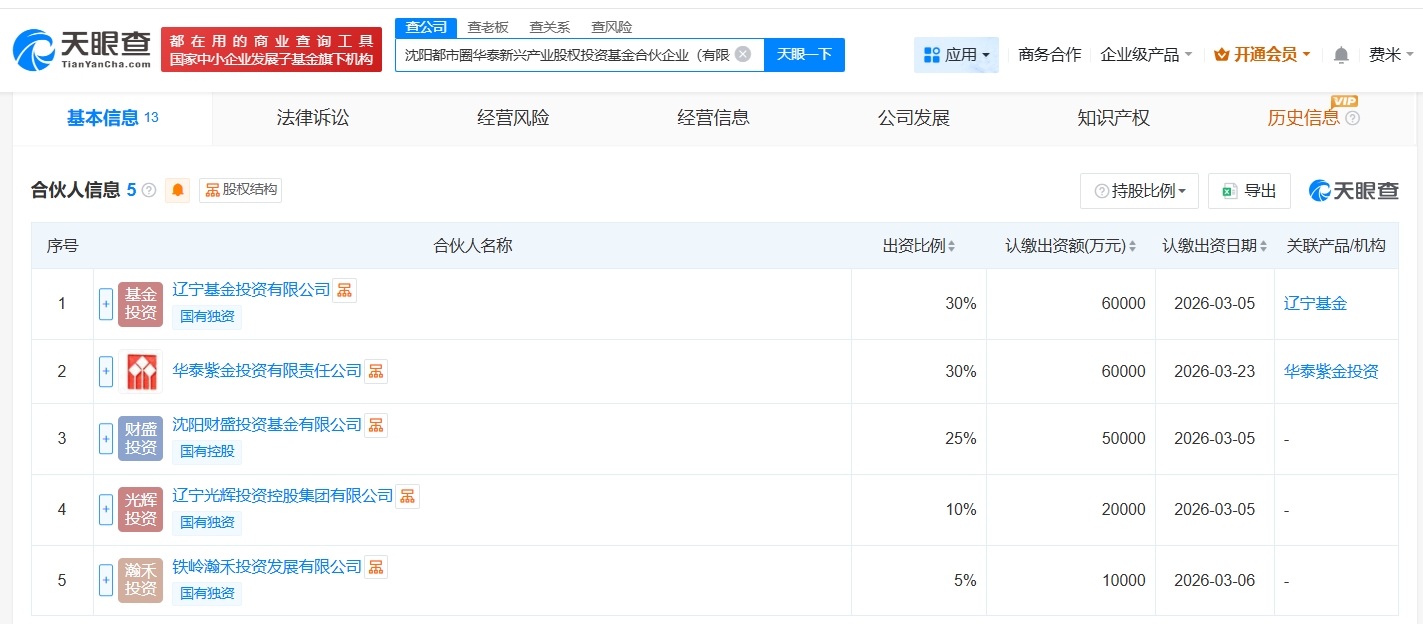
Task: Click the 华泰紫金 company logo thumbnail
Action: 140,372
